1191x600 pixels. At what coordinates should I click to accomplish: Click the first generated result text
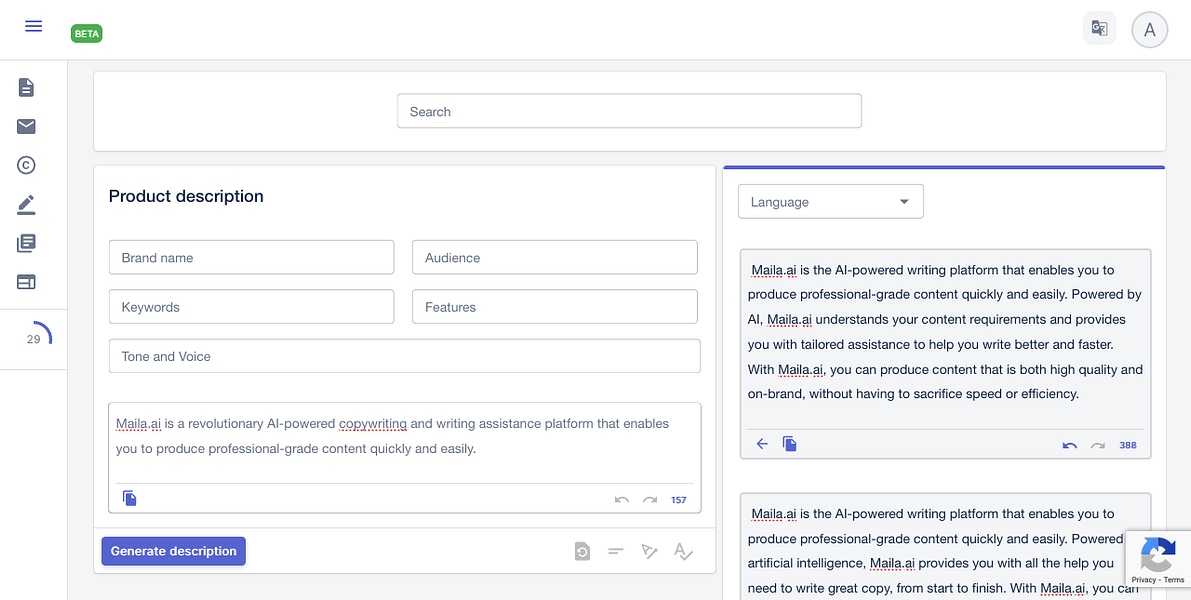(945, 332)
